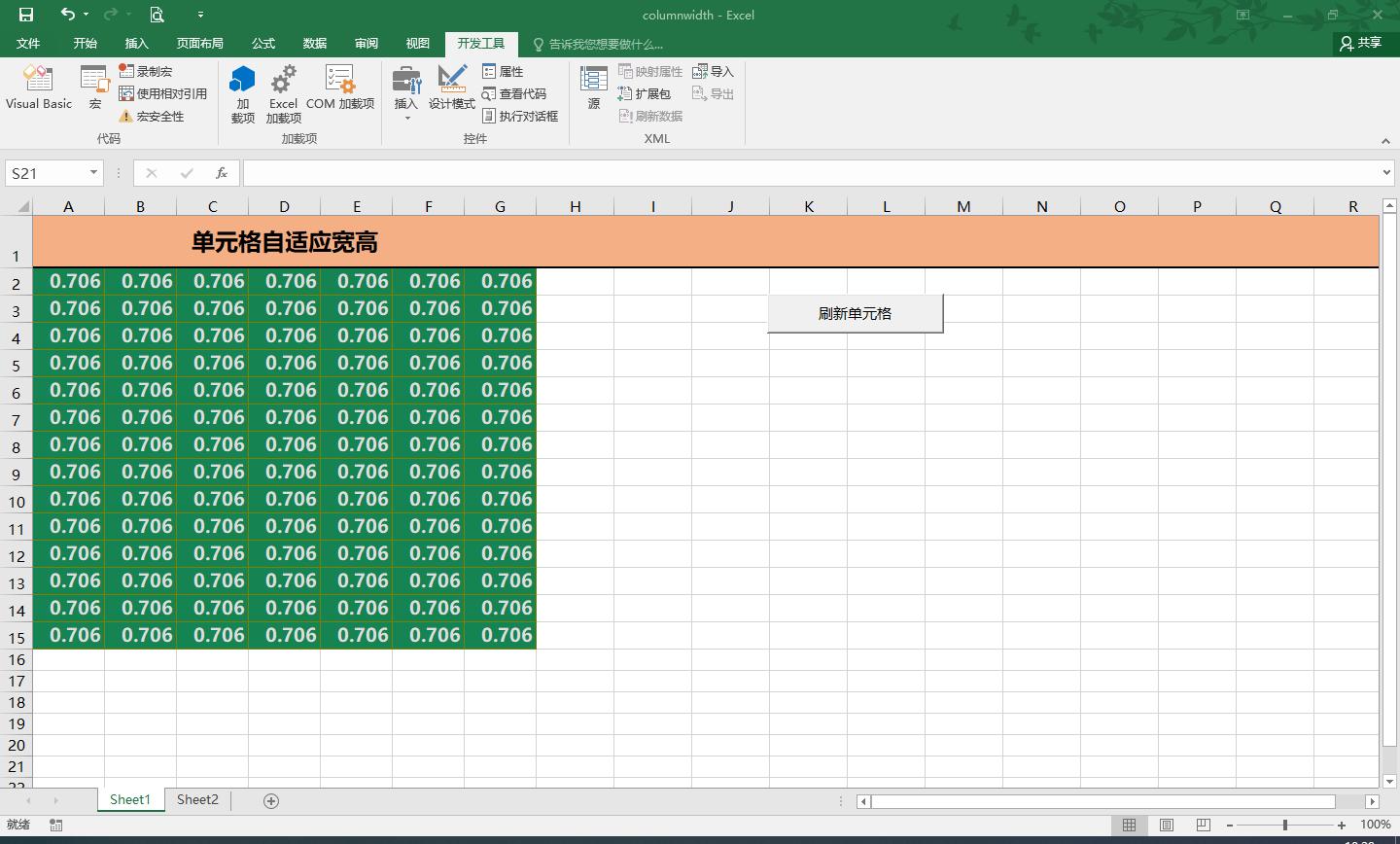Open the XML Source (源) pane
This screenshot has width=1400, height=844.
pos(594,88)
